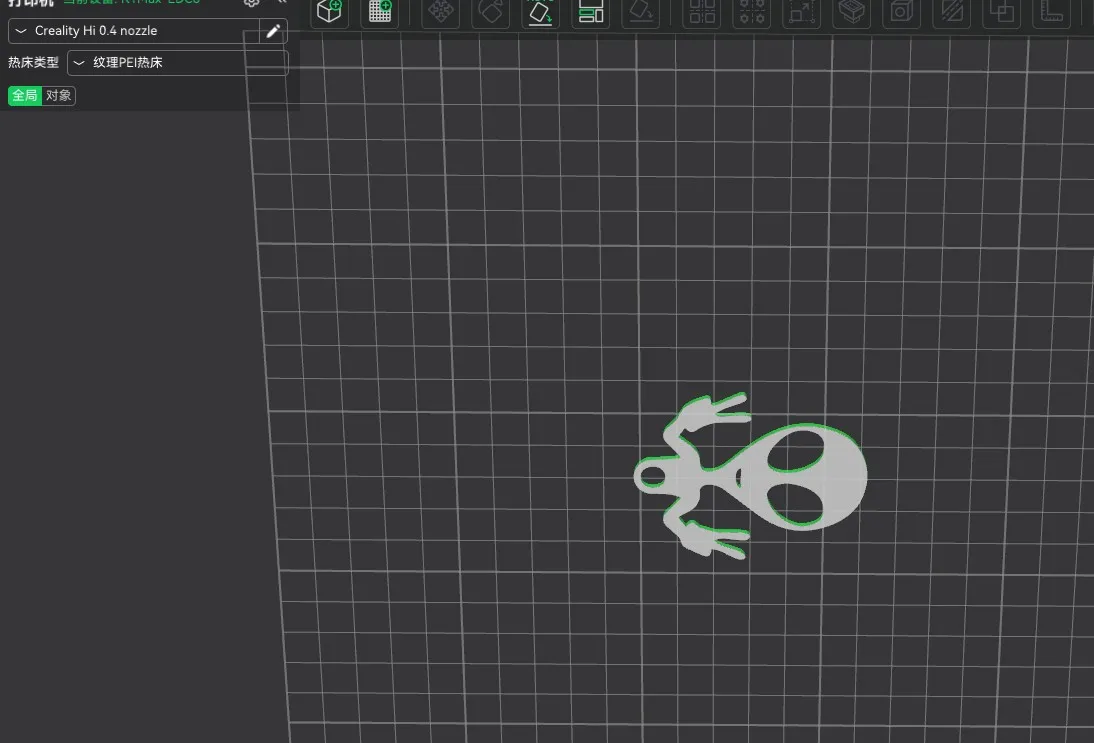This screenshot has height=743, width=1094.
Task: Open printer settings gear icon
Action: pyautogui.click(x=252, y=2)
